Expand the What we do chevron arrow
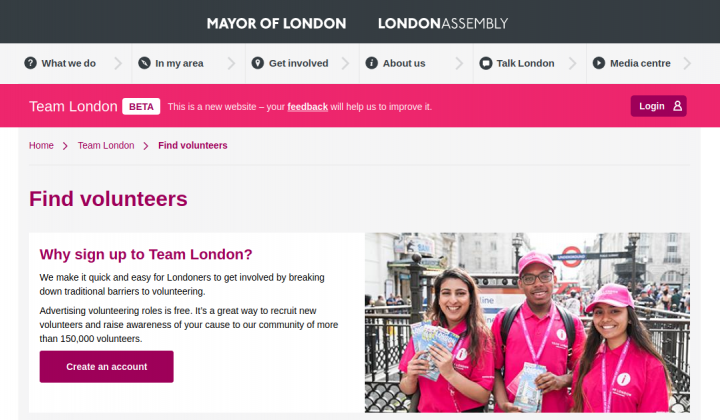The width and height of the screenshot is (720, 420). click(118, 63)
